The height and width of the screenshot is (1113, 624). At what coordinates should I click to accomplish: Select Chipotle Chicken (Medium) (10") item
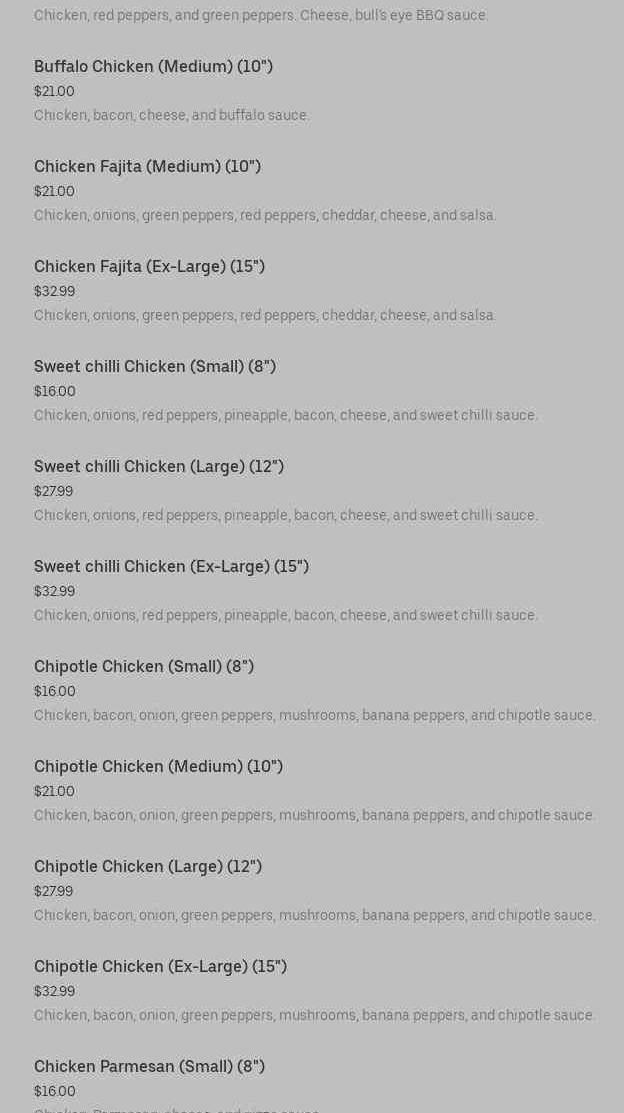(x=158, y=767)
